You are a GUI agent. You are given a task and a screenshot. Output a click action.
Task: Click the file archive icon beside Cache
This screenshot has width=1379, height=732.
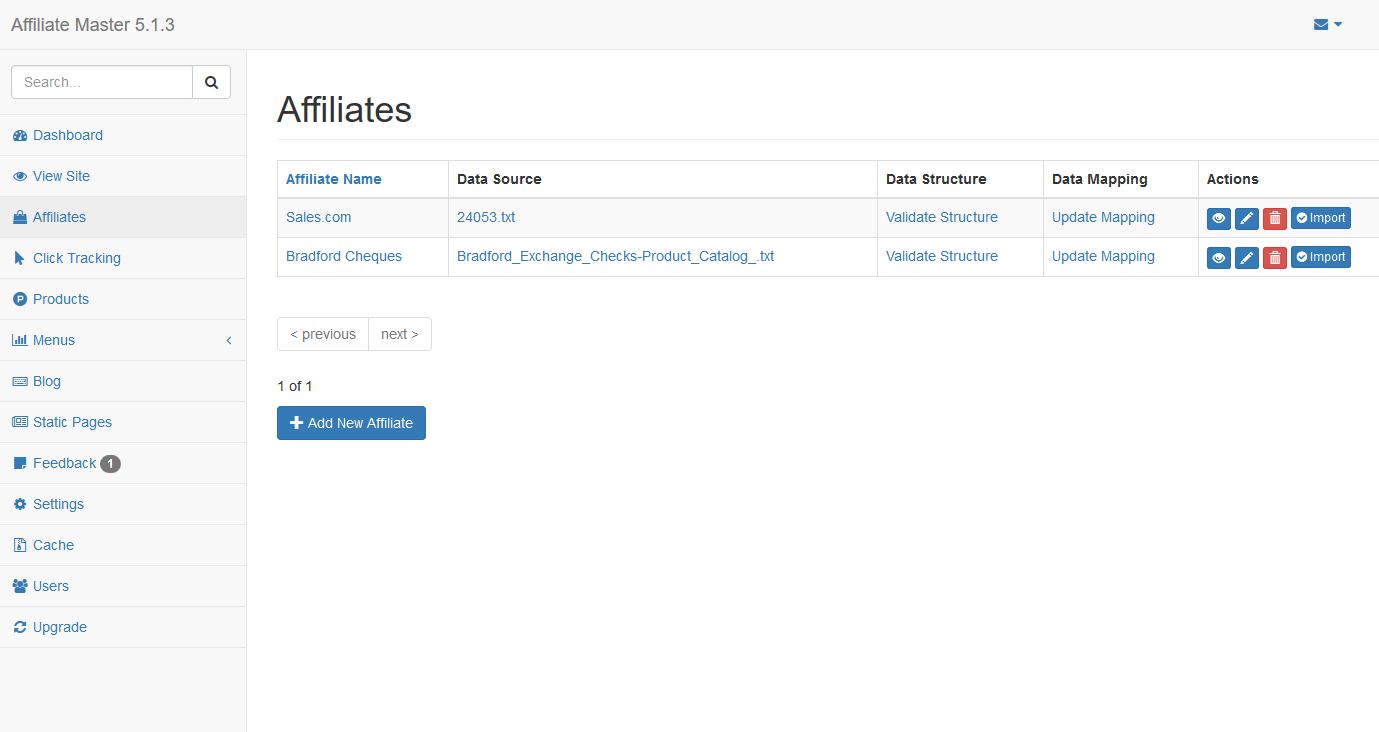coord(20,545)
